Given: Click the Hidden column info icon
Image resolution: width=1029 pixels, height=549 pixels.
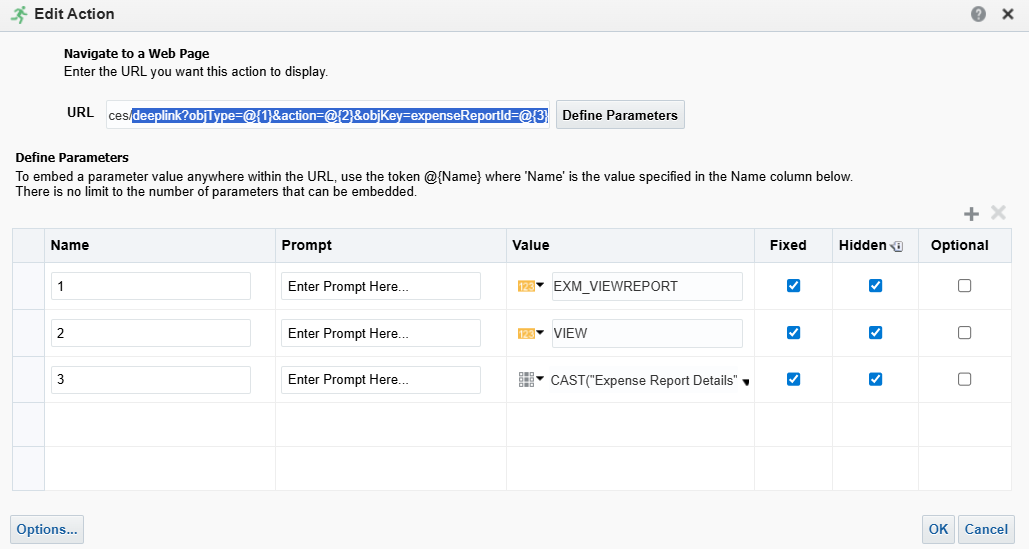Looking at the screenshot, I should click(x=897, y=246).
